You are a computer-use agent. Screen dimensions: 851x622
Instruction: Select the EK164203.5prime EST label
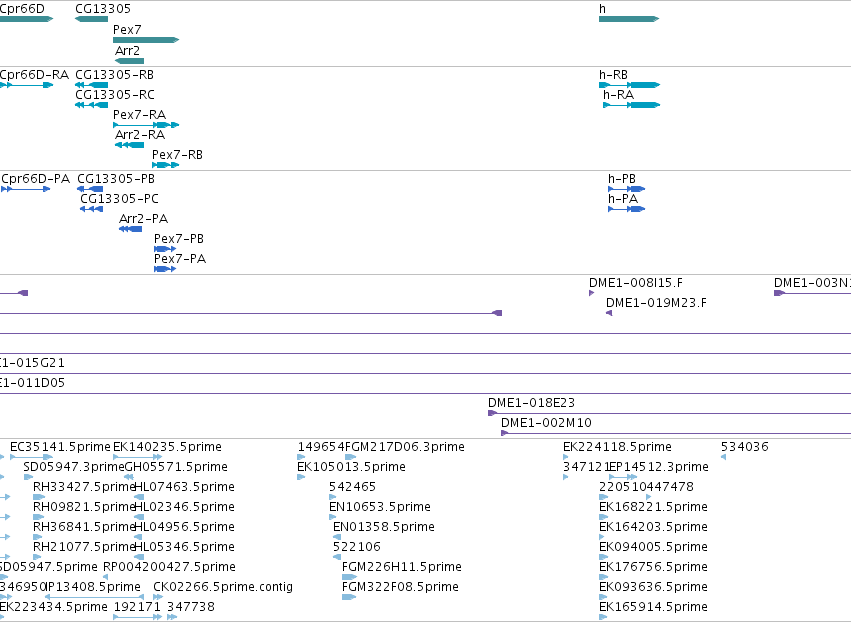(x=653, y=528)
